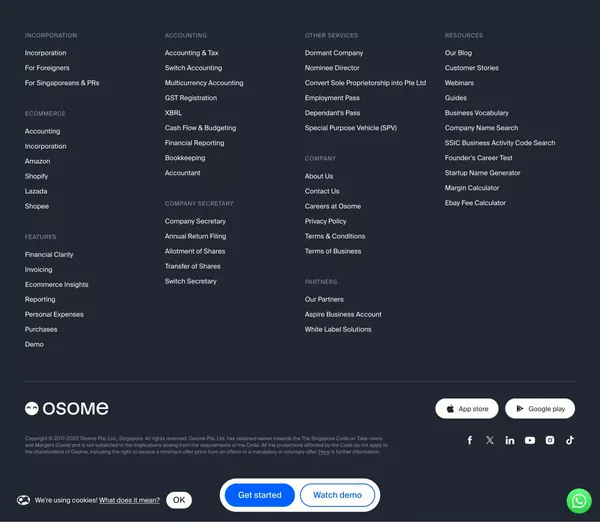Open White Label Solutions link
The height and width of the screenshot is (525, 600).
(338, 329)
